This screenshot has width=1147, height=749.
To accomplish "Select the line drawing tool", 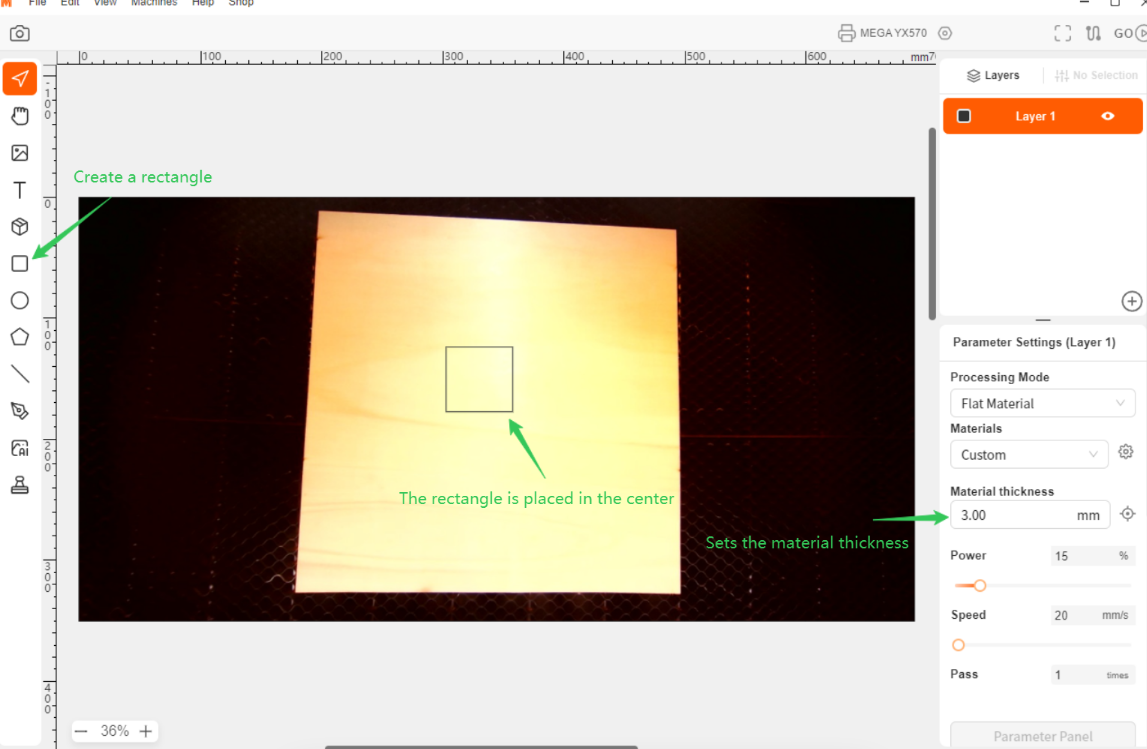I will tap(20, 374).
